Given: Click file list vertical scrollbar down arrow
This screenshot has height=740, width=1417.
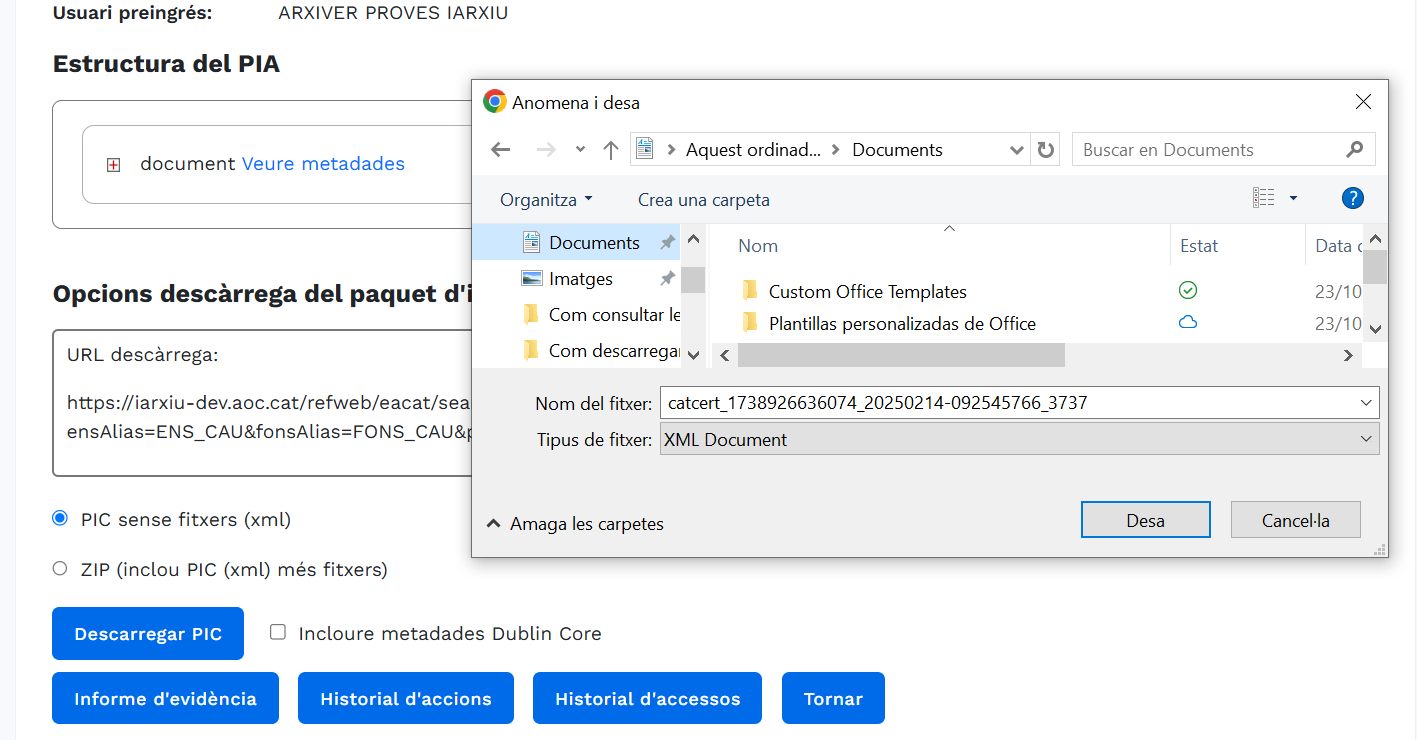Looking at the screenshot, I should coord(1375,328).
